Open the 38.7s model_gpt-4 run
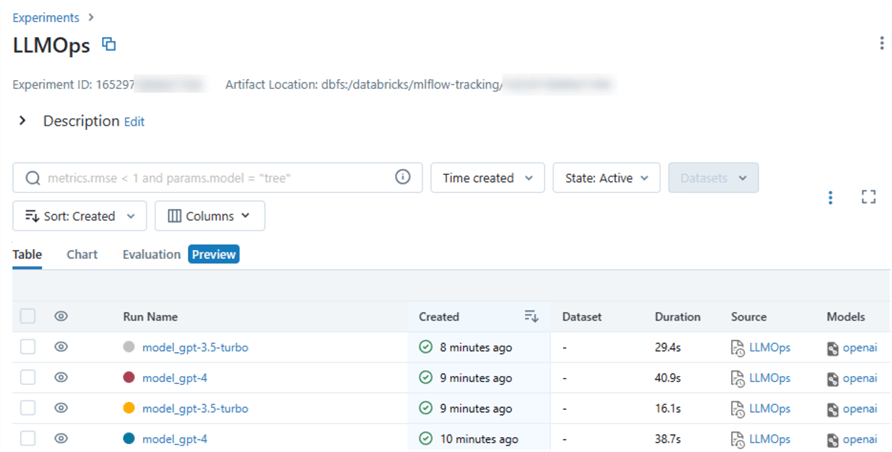 [x=175, y=439]
